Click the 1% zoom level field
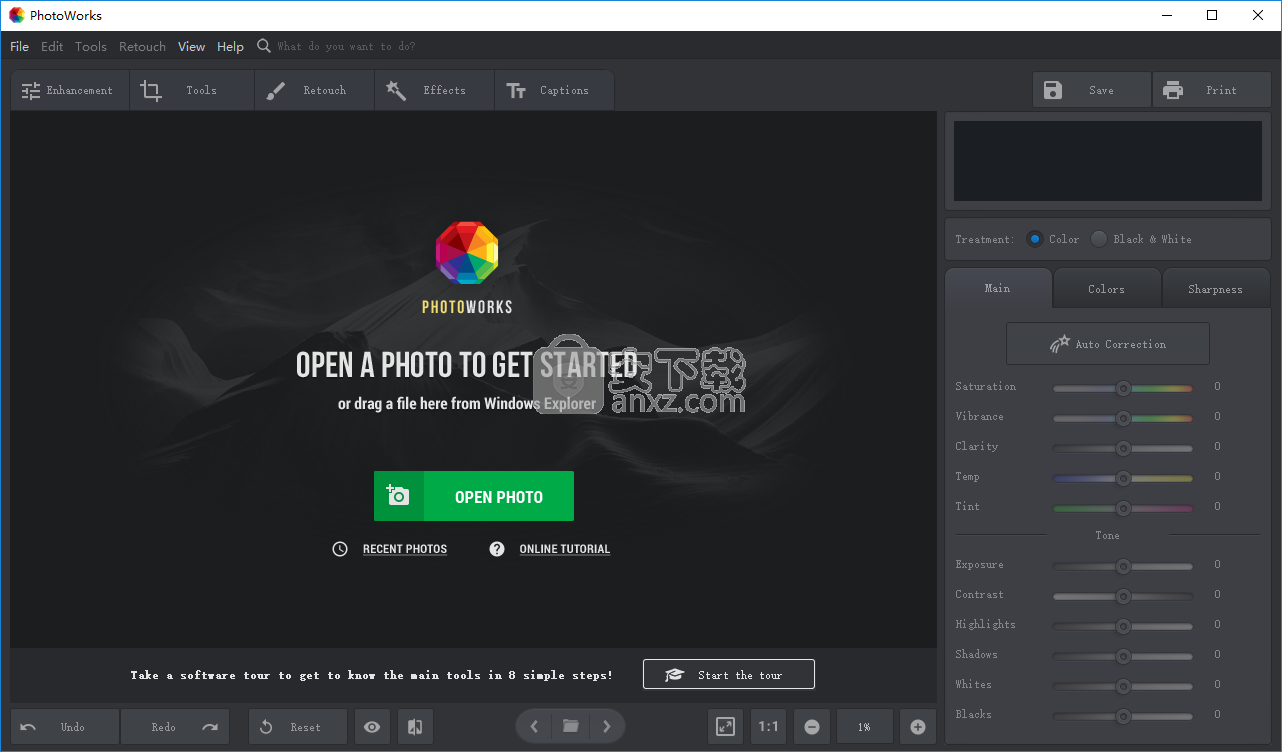1282x752 pixels. point(864,727)
